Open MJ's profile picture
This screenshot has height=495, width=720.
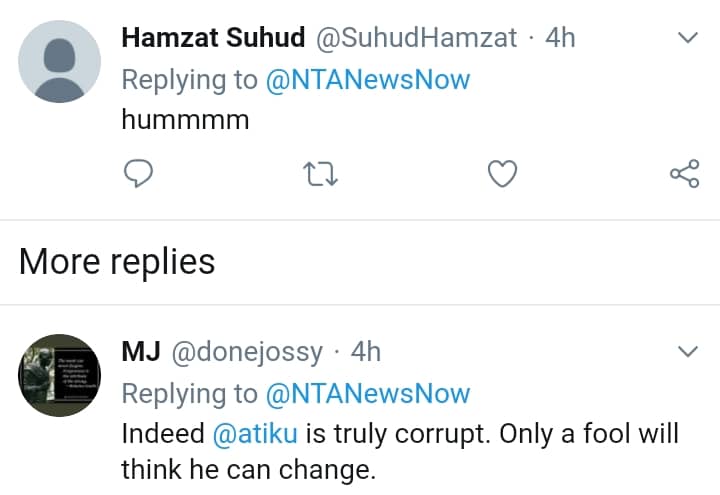60,374
